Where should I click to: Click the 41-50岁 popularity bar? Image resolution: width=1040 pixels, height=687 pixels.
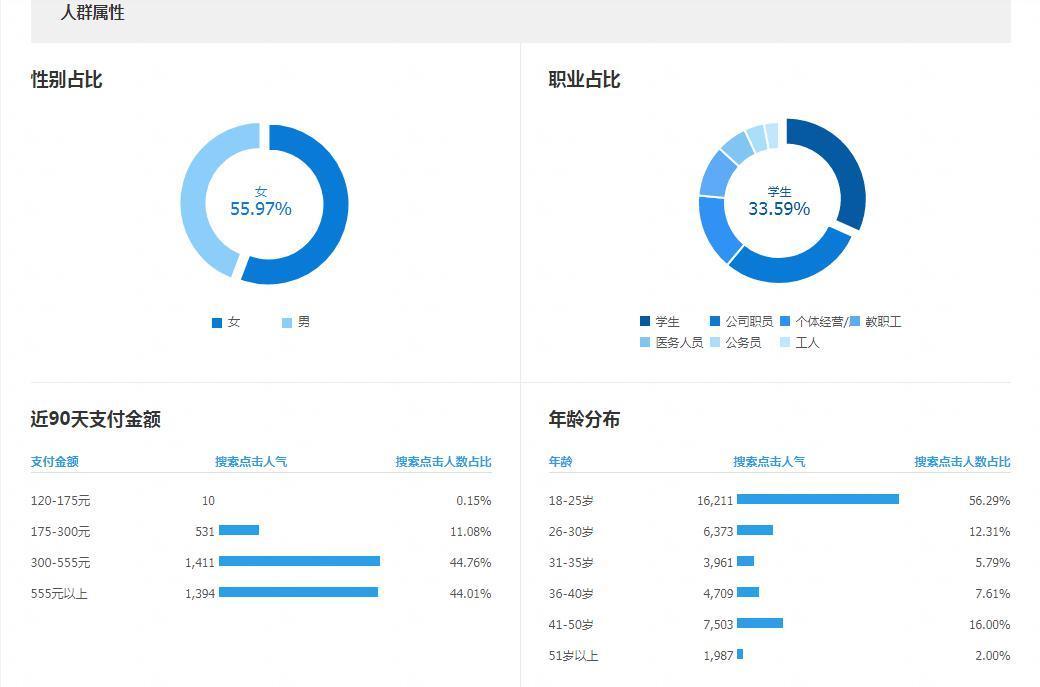pos(759,624)
